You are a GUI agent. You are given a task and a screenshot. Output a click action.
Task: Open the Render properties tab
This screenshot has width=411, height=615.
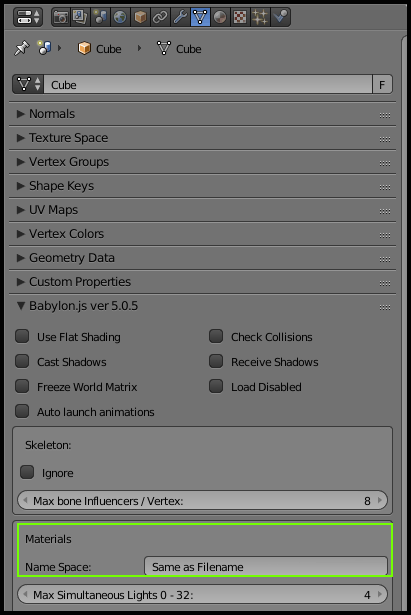click(61, 17)
